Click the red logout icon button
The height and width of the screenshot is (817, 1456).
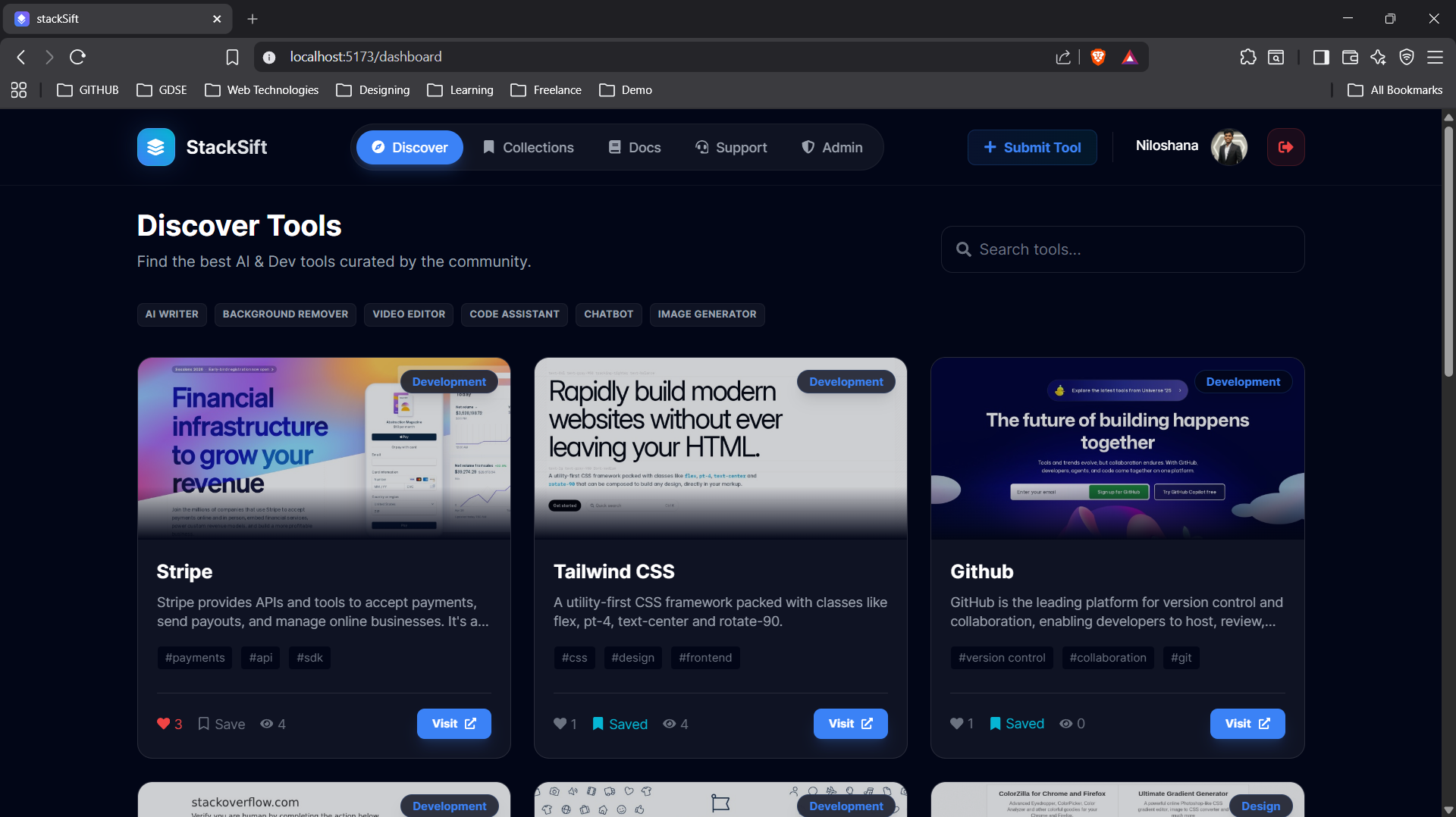click(x=1285, y=147)
